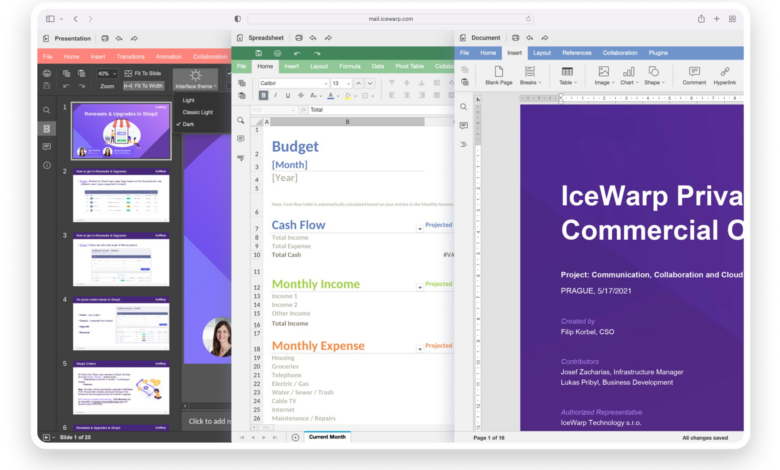This screenshot has height=470, width=780.
Task: Select checked Dark interface theme
Action: click(x=189, y=124)
